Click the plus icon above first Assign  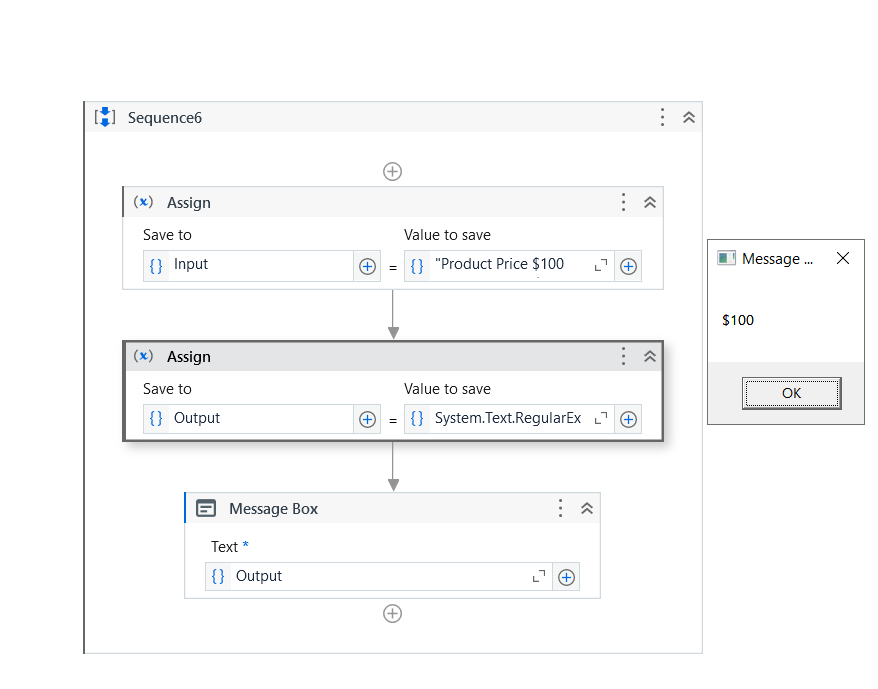tap(392, 171)
